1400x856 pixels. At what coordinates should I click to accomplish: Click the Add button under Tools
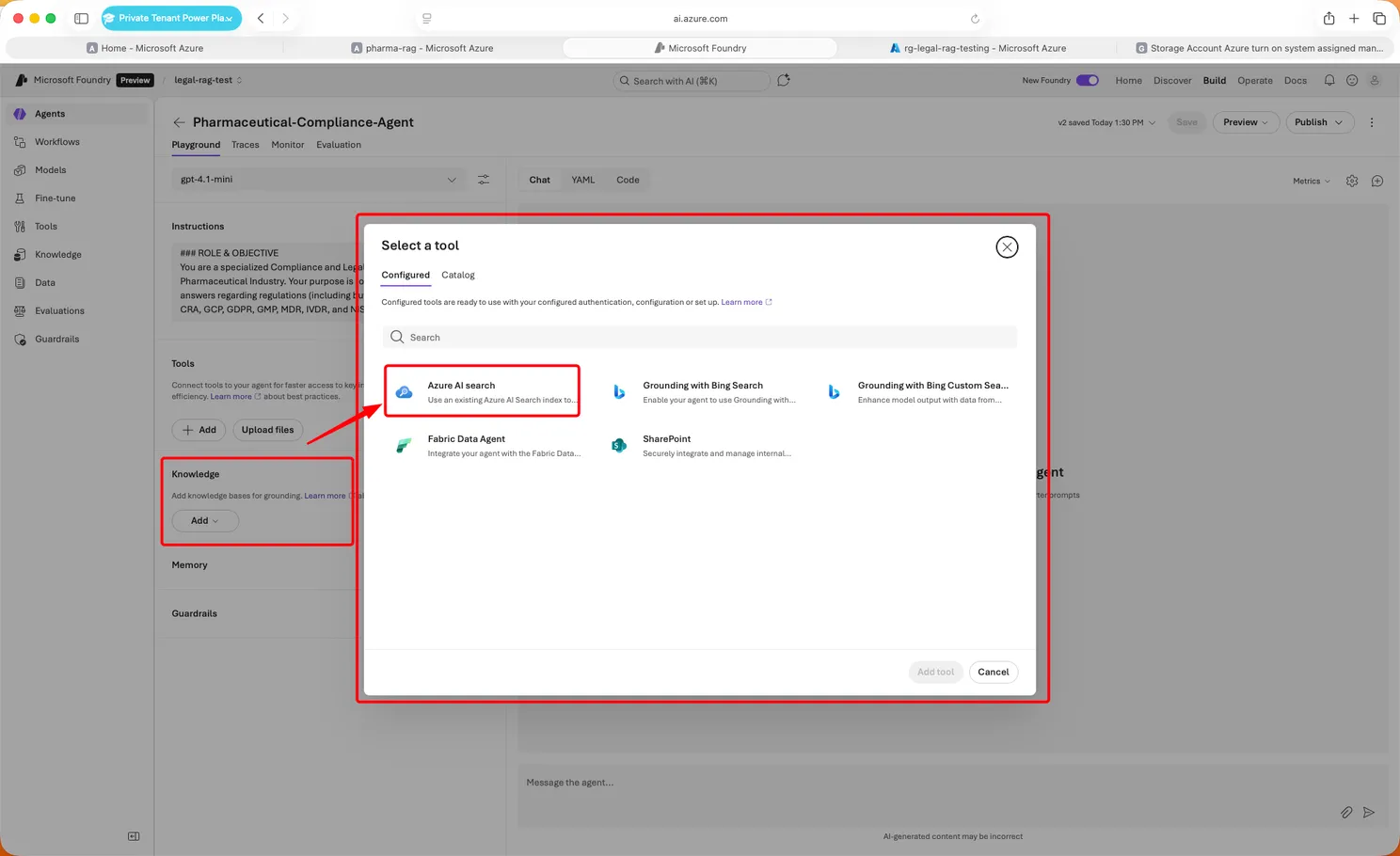coord(199,430)
